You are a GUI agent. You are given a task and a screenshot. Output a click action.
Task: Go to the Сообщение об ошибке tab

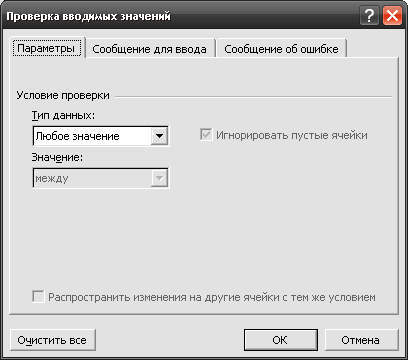tap(281, 49)
